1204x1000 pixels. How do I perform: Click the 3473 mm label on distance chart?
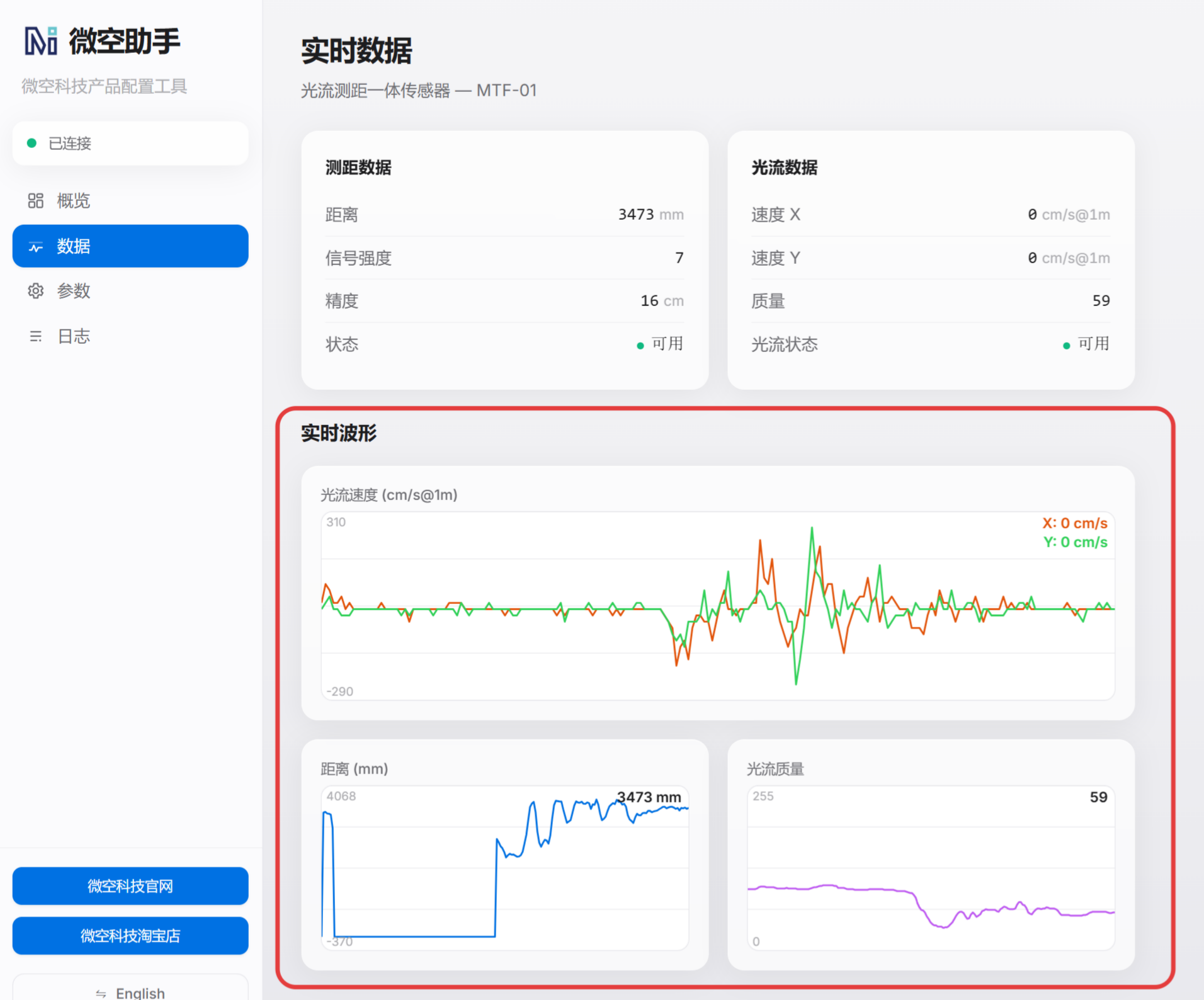[649, 797]
